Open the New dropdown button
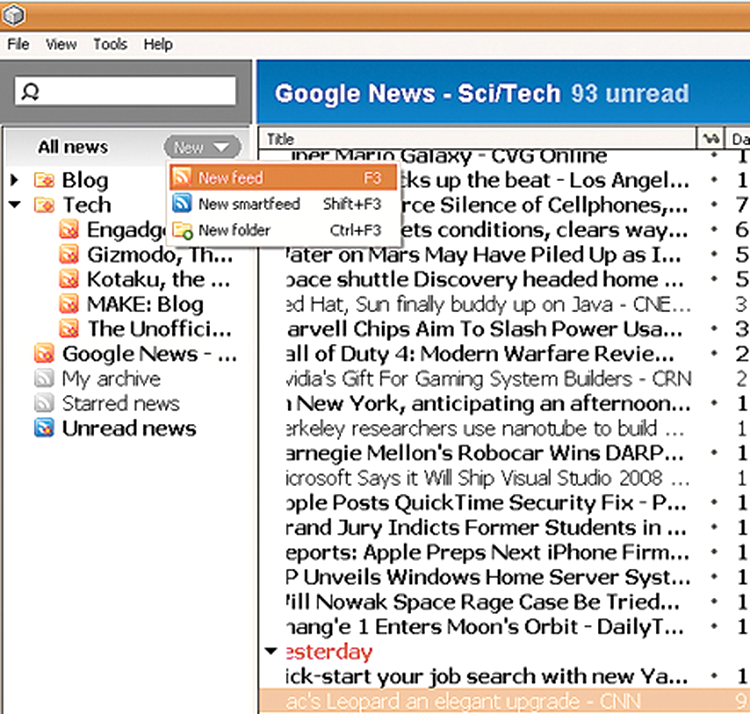This screenshot has width=750, height=714. (202, 147)
